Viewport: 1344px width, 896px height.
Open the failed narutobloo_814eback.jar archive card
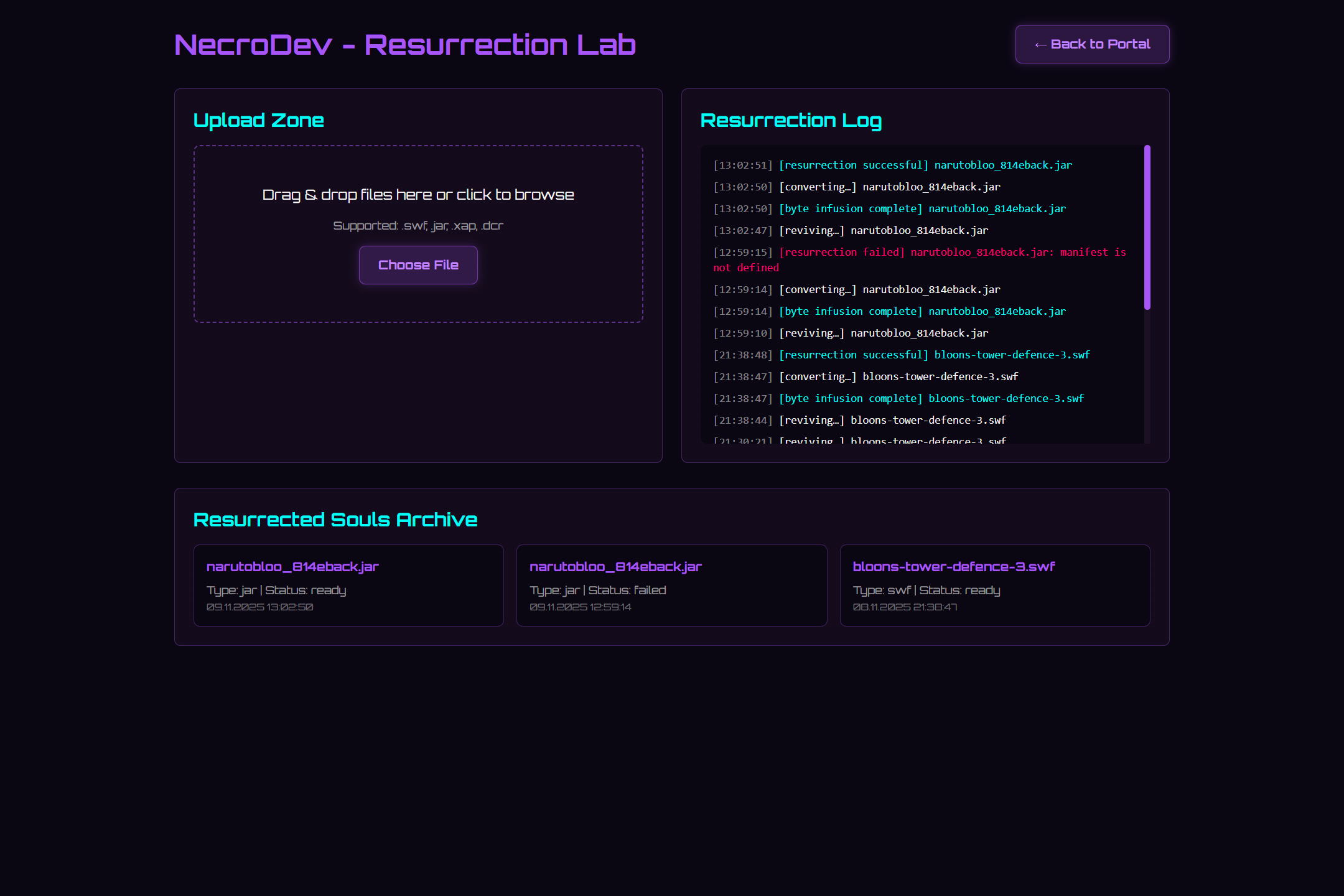point(671,585)
